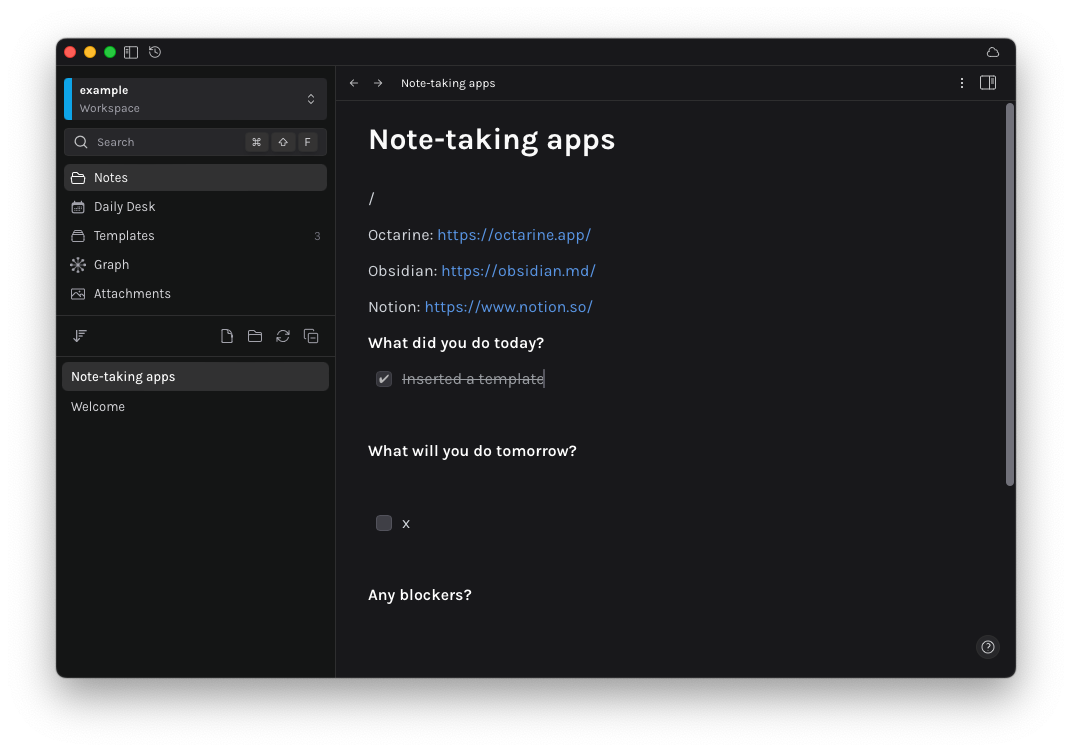The width and height of the screenshot is (1072, 752).
Task: Toggle the left sidebar panel icon
Action: pyautogui.click(x=131, y=52)
